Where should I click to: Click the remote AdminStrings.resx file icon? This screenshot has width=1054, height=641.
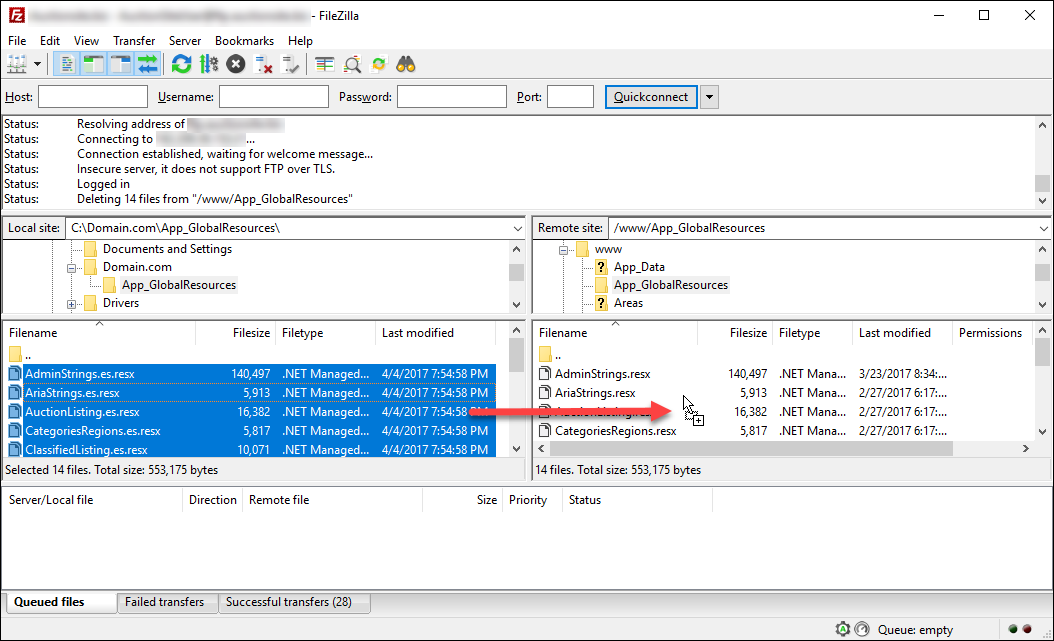point(545,374)
